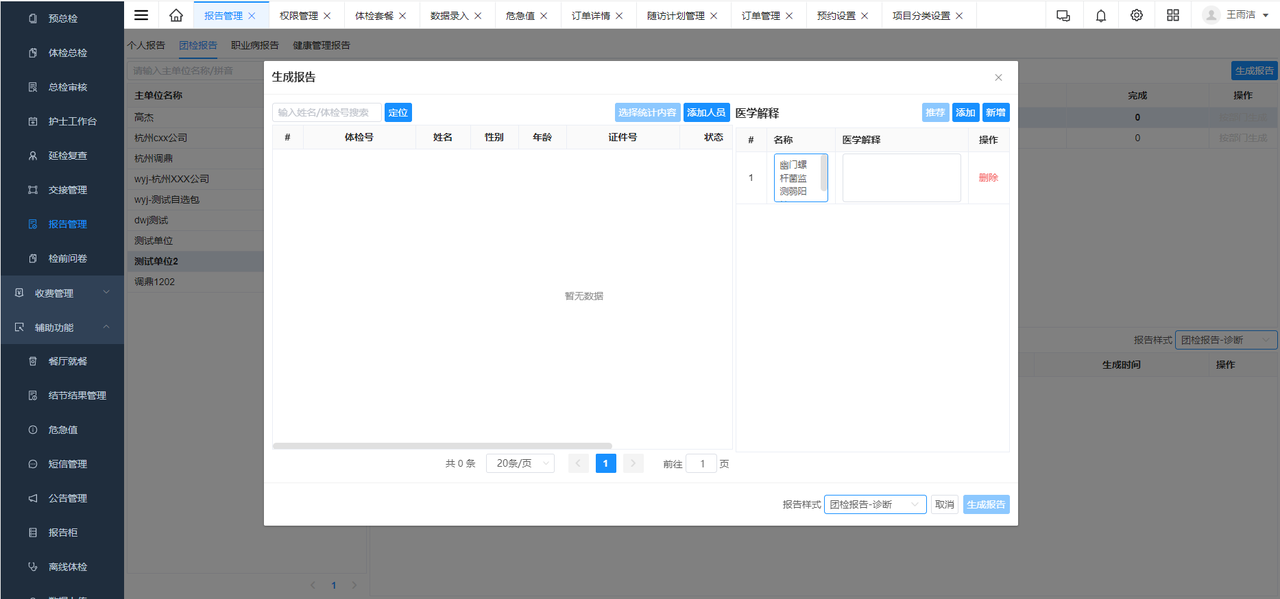Go to home page icon

click(x=176, y=15)
